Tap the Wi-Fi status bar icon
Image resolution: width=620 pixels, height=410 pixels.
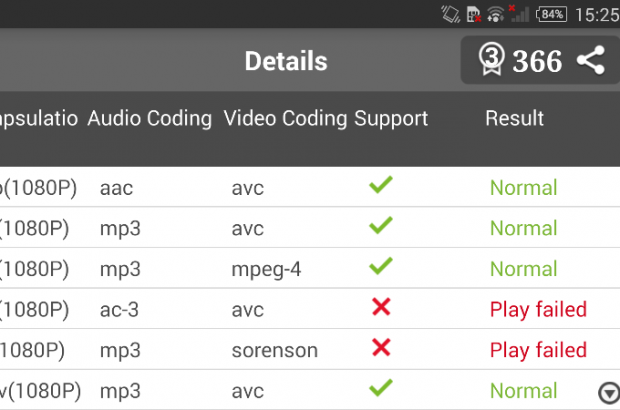[x=496, y=14]
